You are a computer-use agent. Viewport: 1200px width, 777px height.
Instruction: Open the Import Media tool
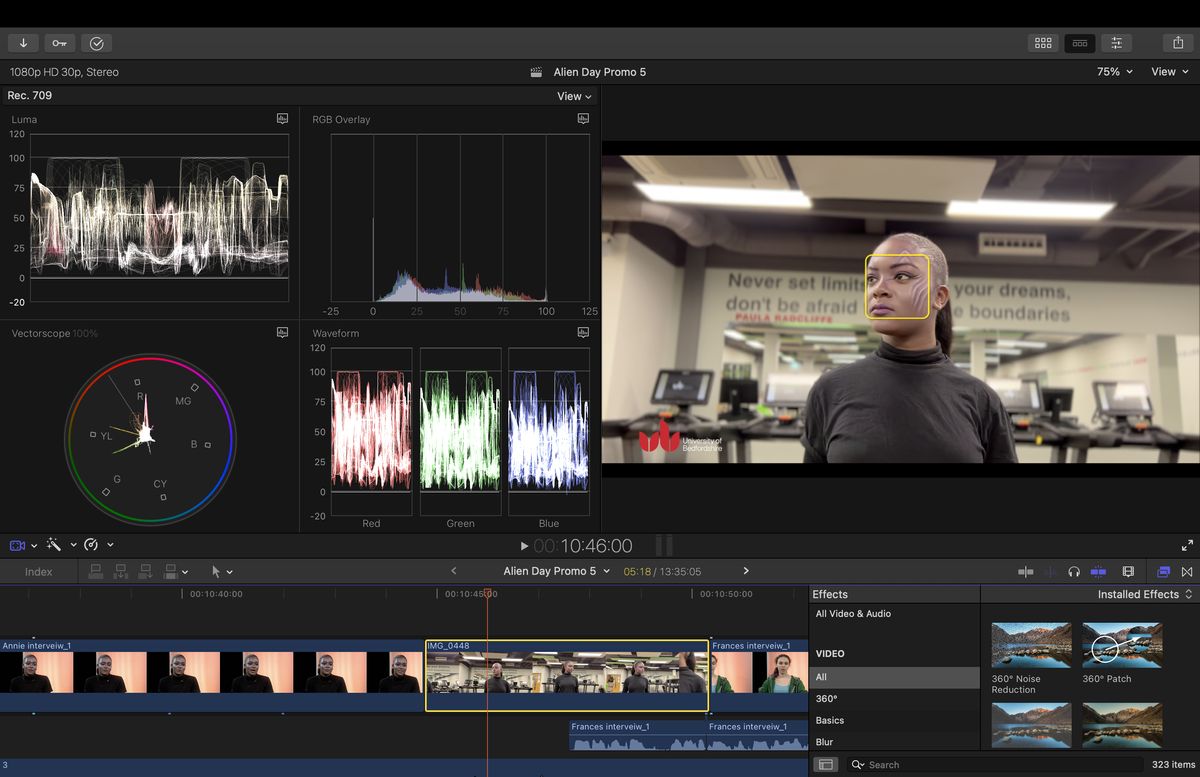tap(23, 42)
